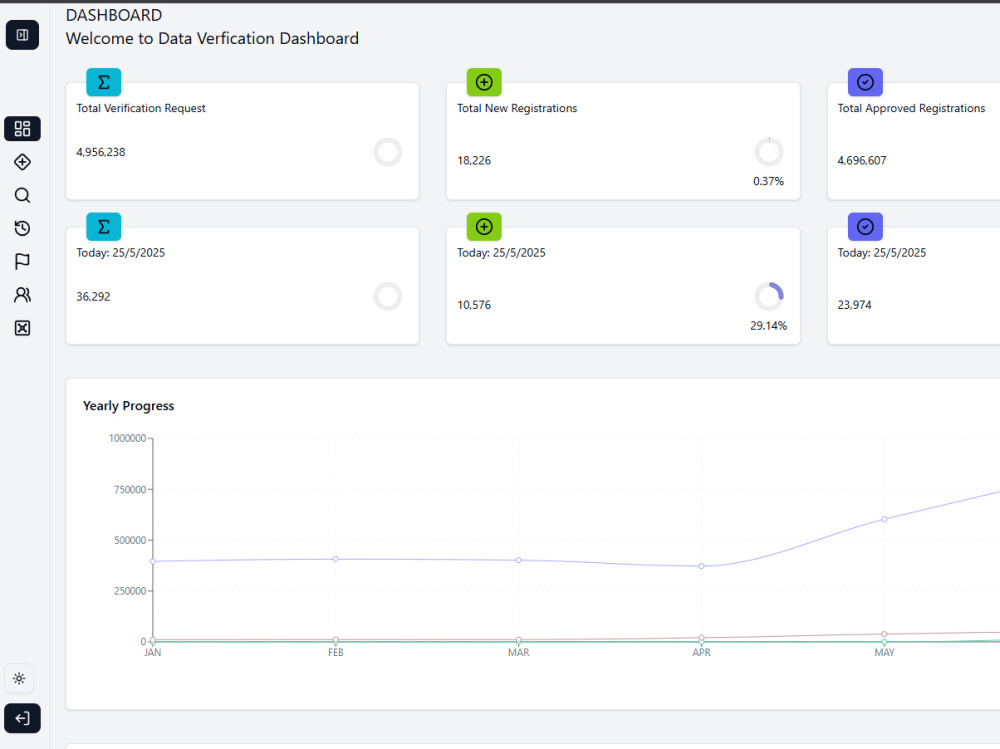1000x749 pixels.
Task: Click the 29.14% progress ring
Action: [x=769, y=297]
